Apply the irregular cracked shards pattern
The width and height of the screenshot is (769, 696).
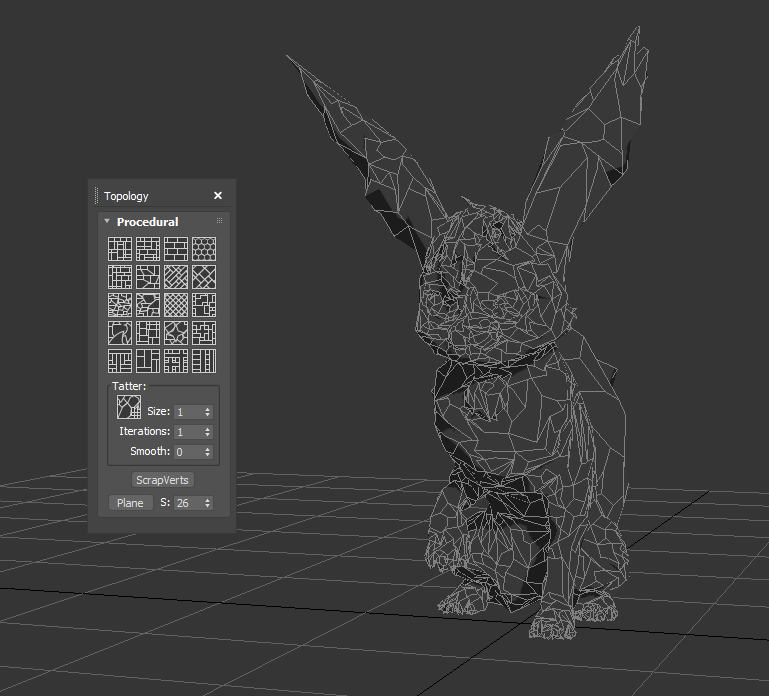[148, 277]
